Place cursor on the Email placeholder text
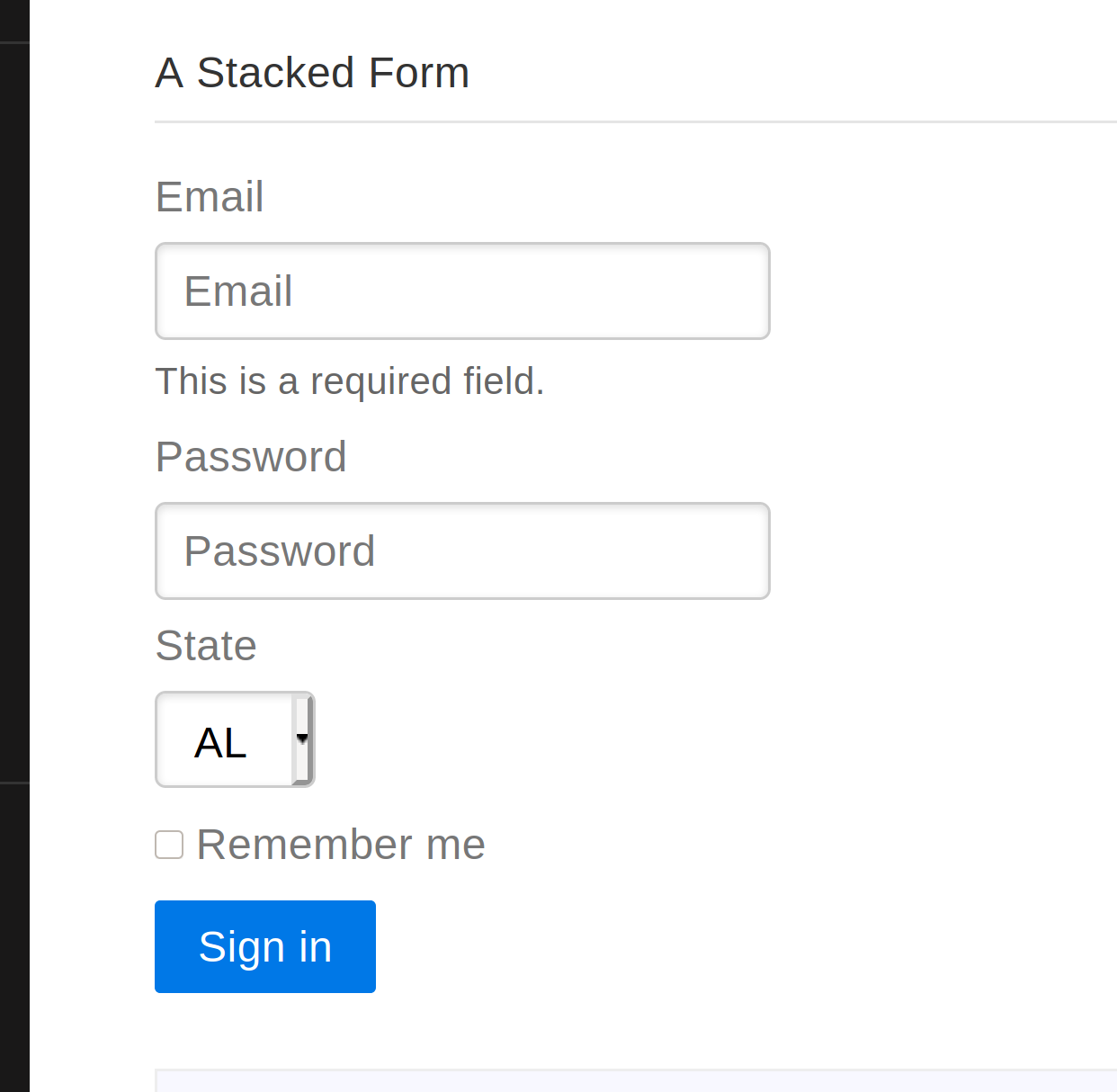Image resolution: width=1117 pixels, height=1092 pixels. pos(238,291)
